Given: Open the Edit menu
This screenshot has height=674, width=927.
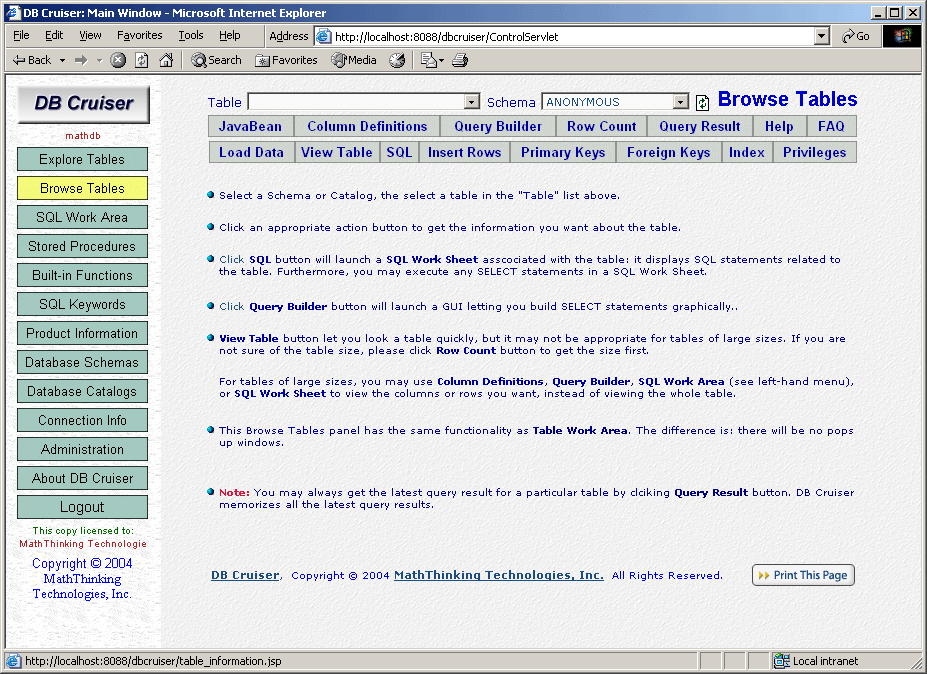Looking at the screenshot, I should pyautogui.click(x=54, y=35).
